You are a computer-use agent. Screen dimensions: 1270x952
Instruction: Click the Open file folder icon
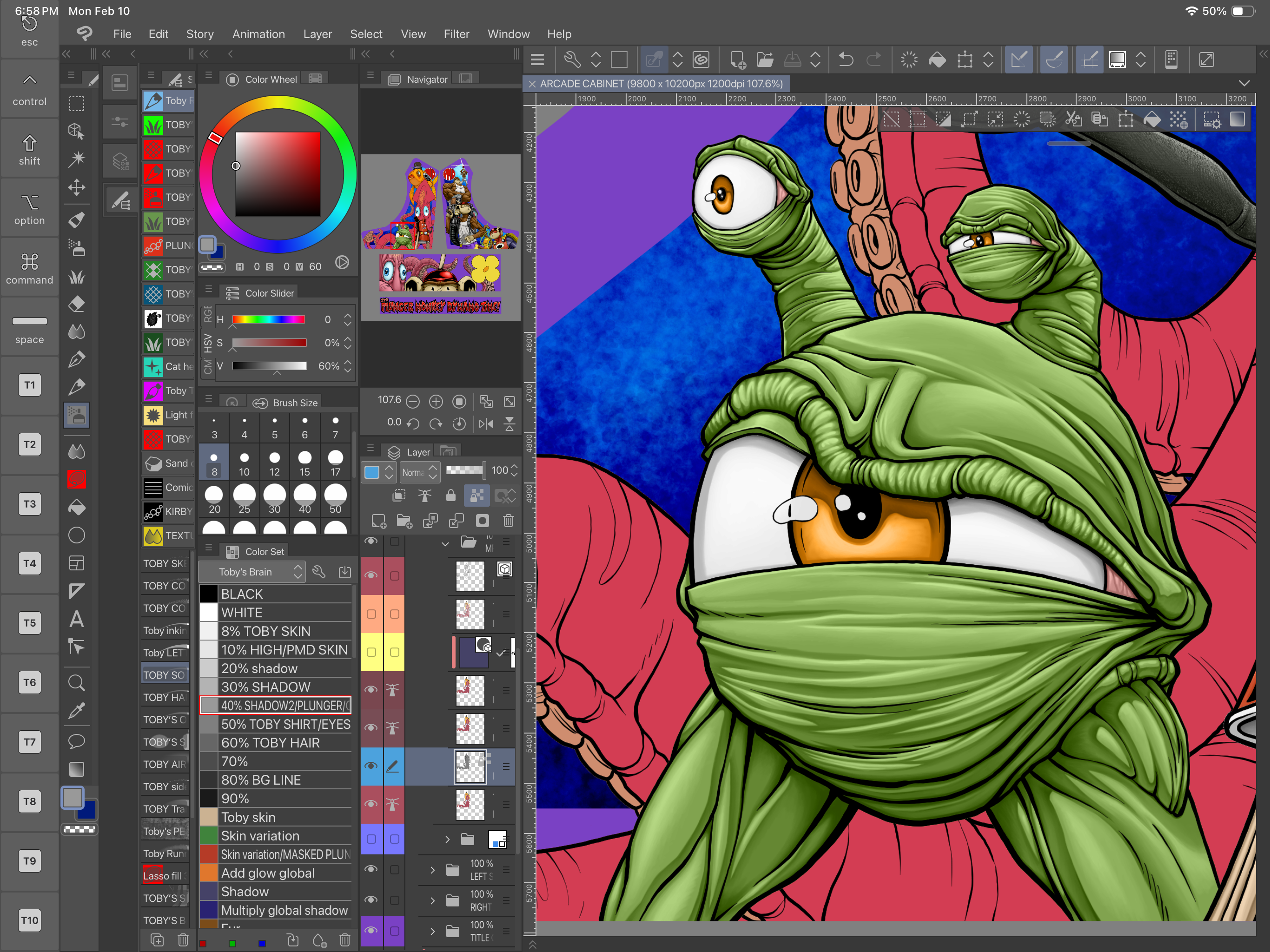pyautogui.click(x=765, y=59)
